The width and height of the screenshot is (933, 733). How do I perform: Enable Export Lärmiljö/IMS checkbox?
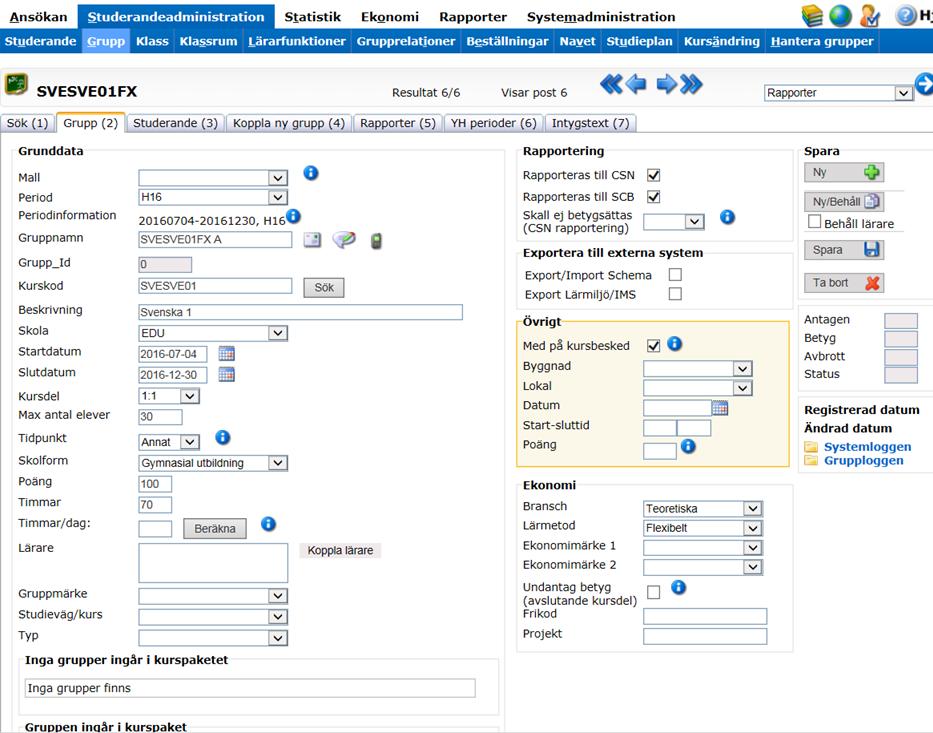pos(675,294)
